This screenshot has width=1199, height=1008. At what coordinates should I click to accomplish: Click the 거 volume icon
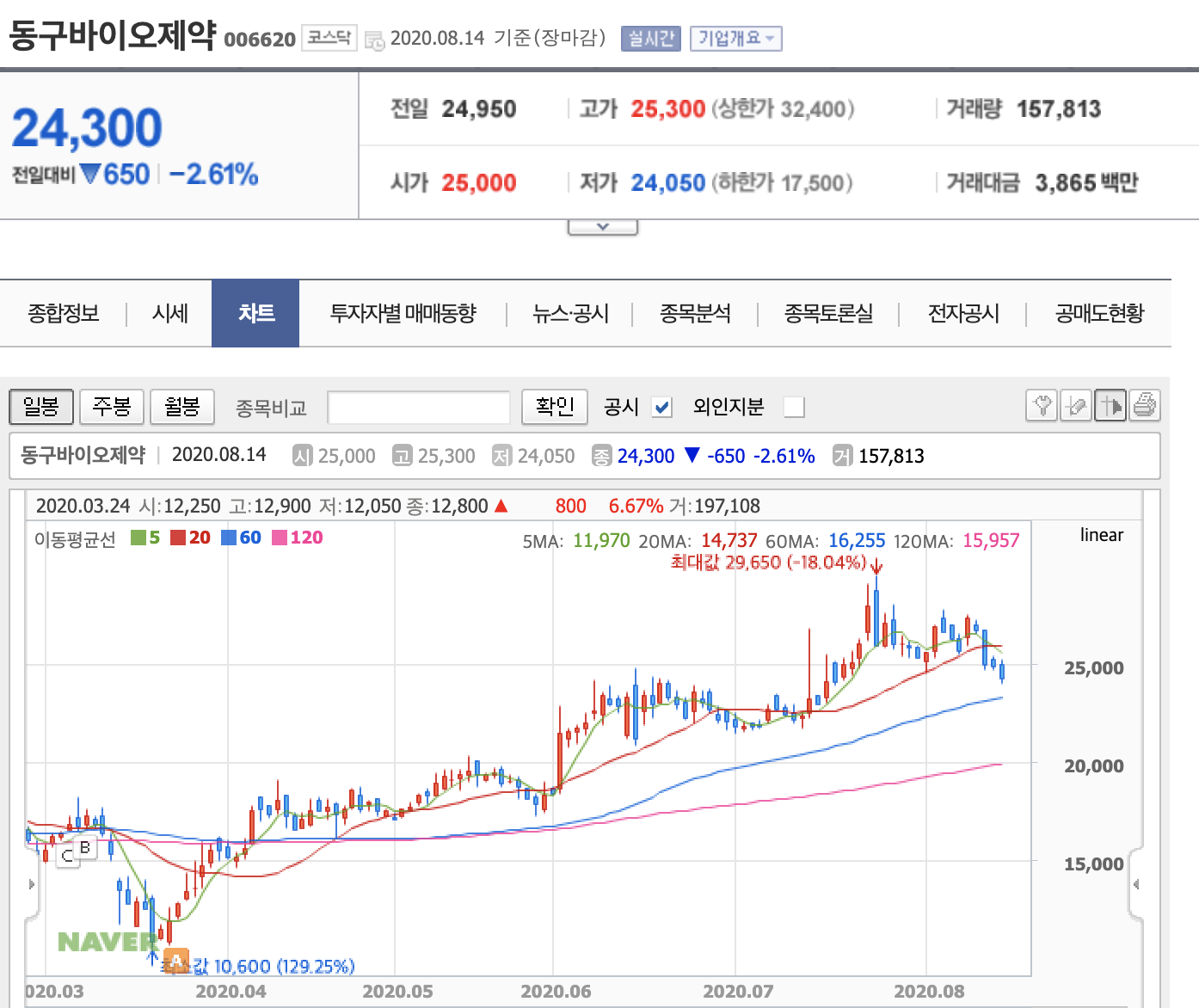(842, 456)
